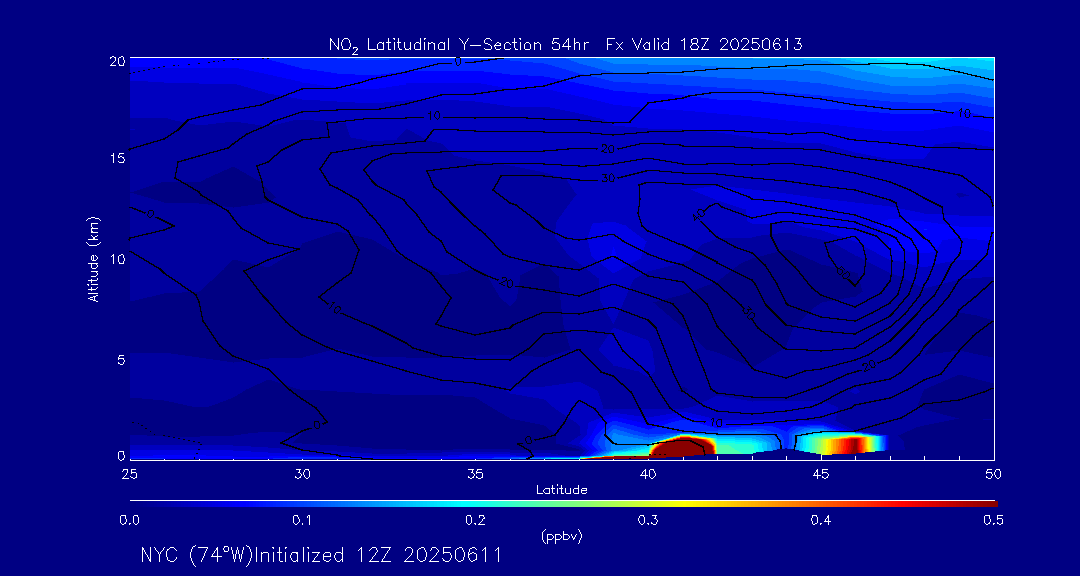Viewport: 1080px width, 576px height.
Task: Click the dark red NO2 plume near latitude 41
Action: point(681,447)
